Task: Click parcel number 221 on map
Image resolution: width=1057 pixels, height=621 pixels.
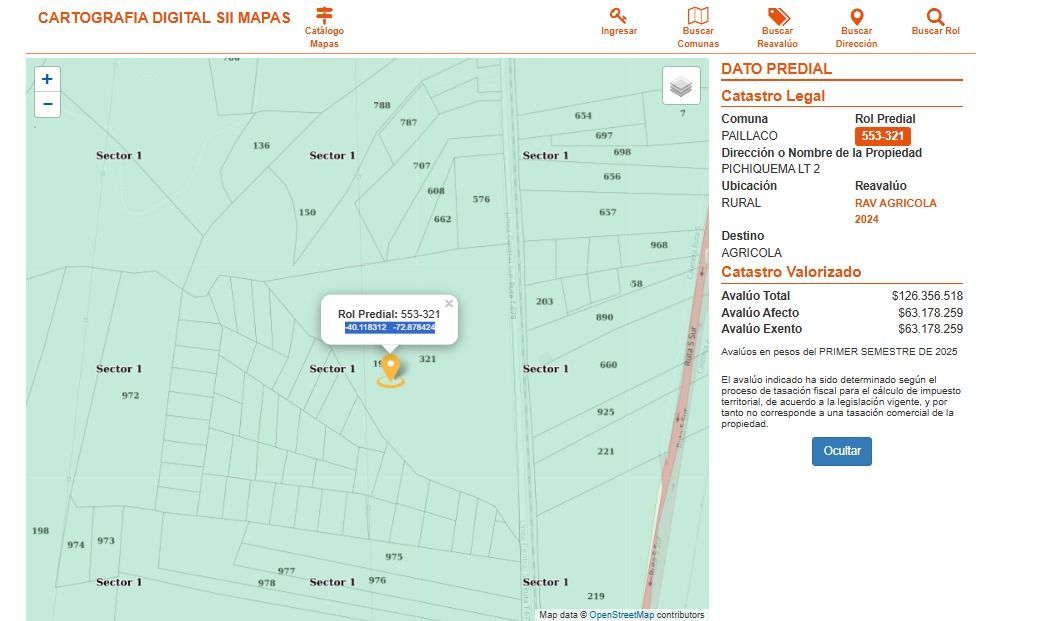Action: [605, 452]
